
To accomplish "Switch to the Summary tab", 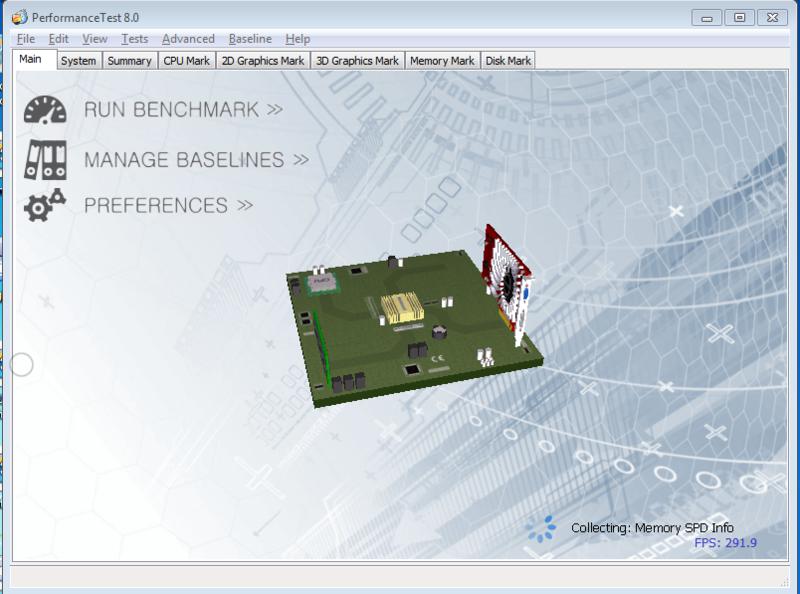I will [130, 61].
